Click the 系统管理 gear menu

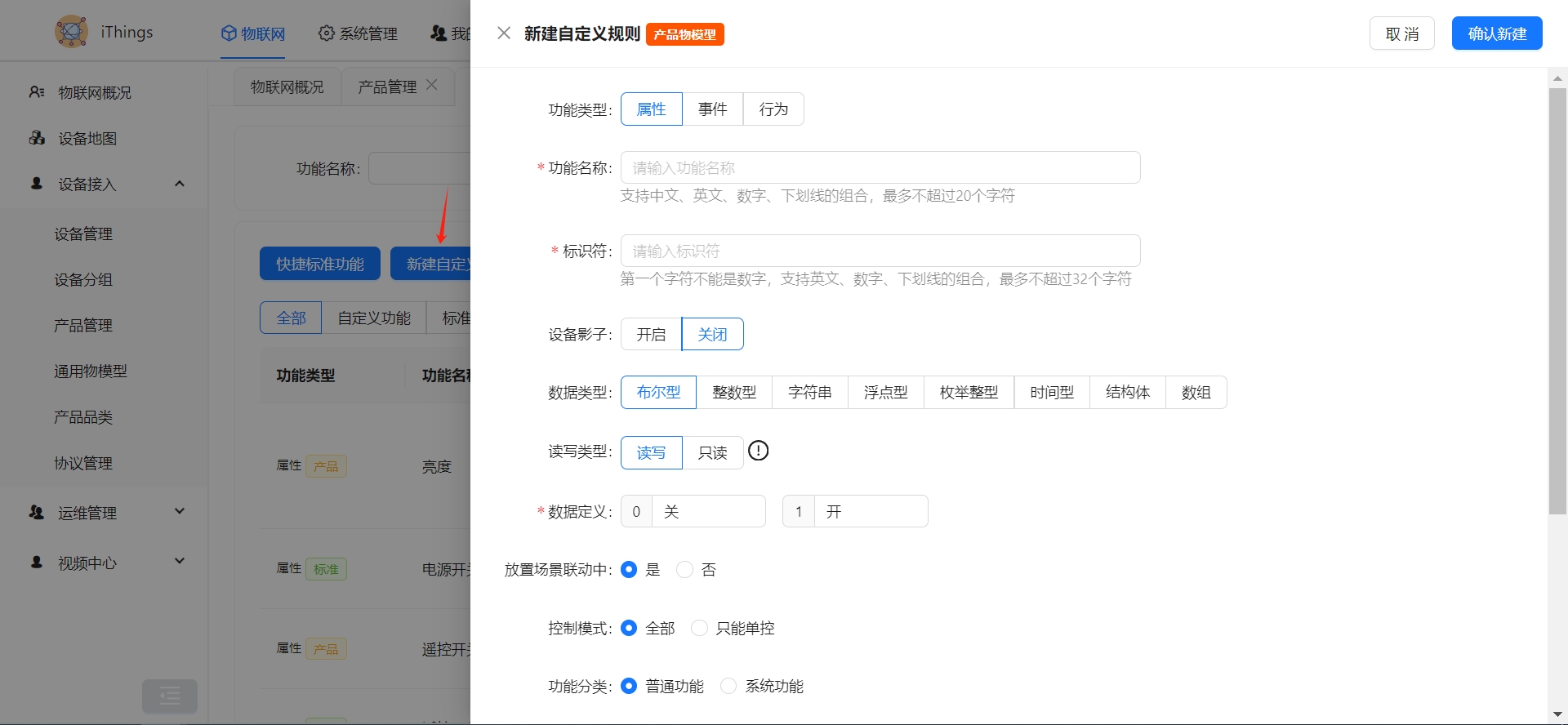click(x=358, y=33)
